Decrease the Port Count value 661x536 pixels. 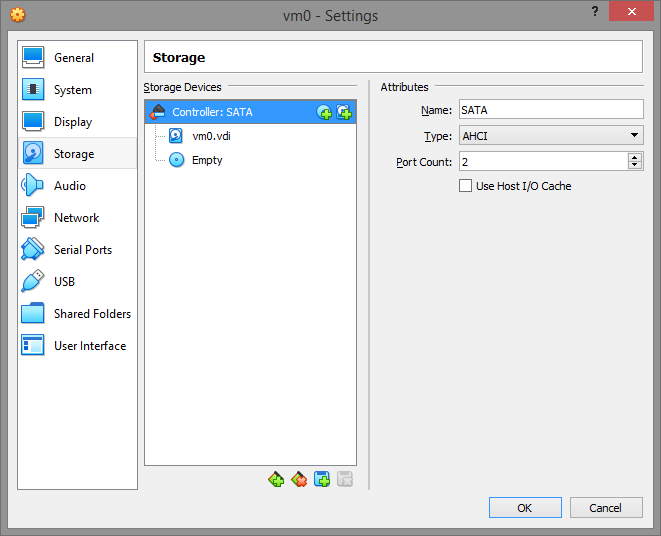click(x=635, y=165)
